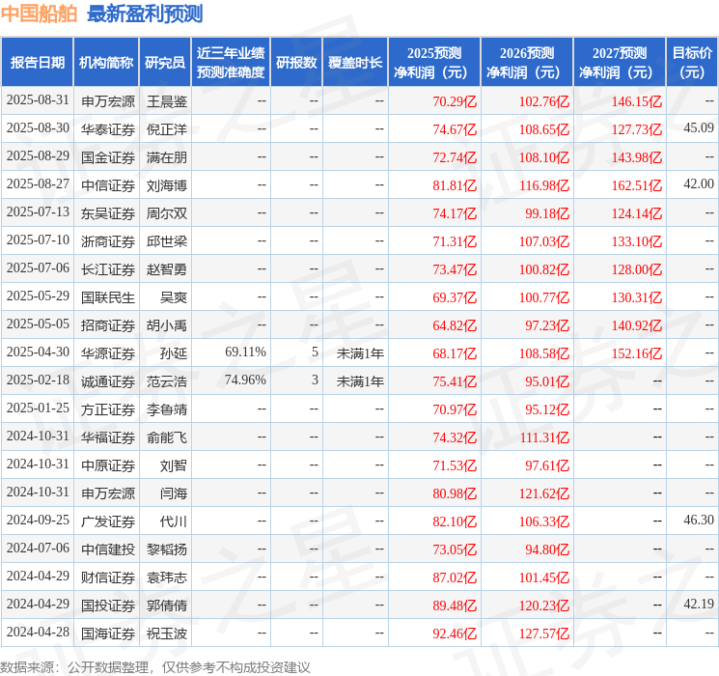
Task: Select 浙商证券 institution cell
Action: tap(108, 241)
